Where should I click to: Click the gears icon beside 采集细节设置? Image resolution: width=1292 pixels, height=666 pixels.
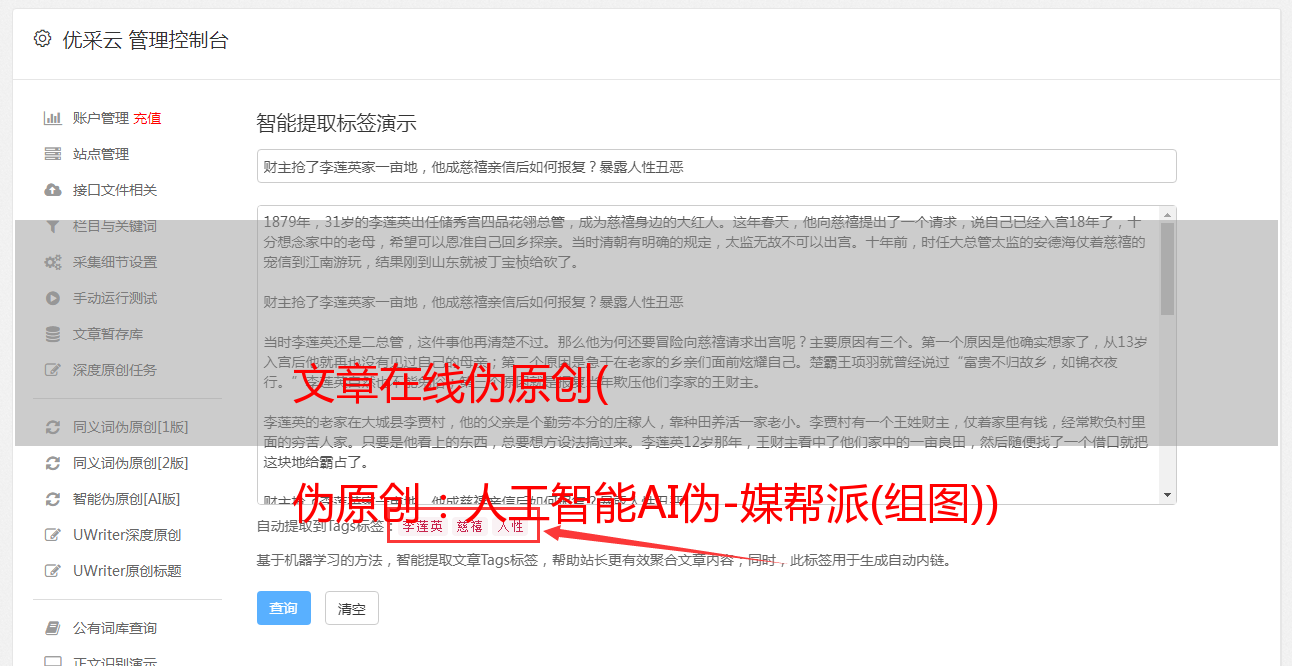point(53,262)
